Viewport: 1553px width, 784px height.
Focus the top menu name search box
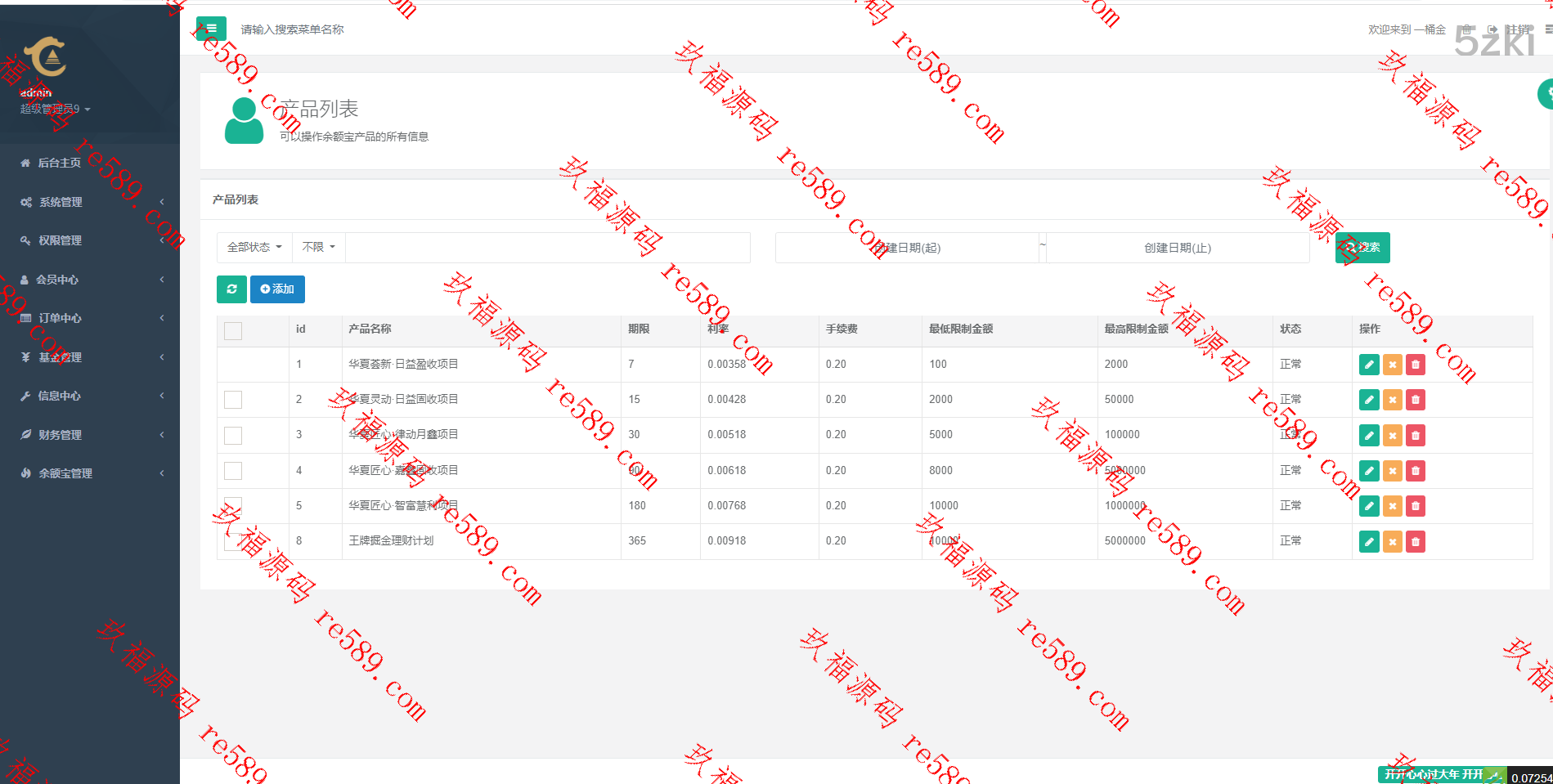point(327,29)
